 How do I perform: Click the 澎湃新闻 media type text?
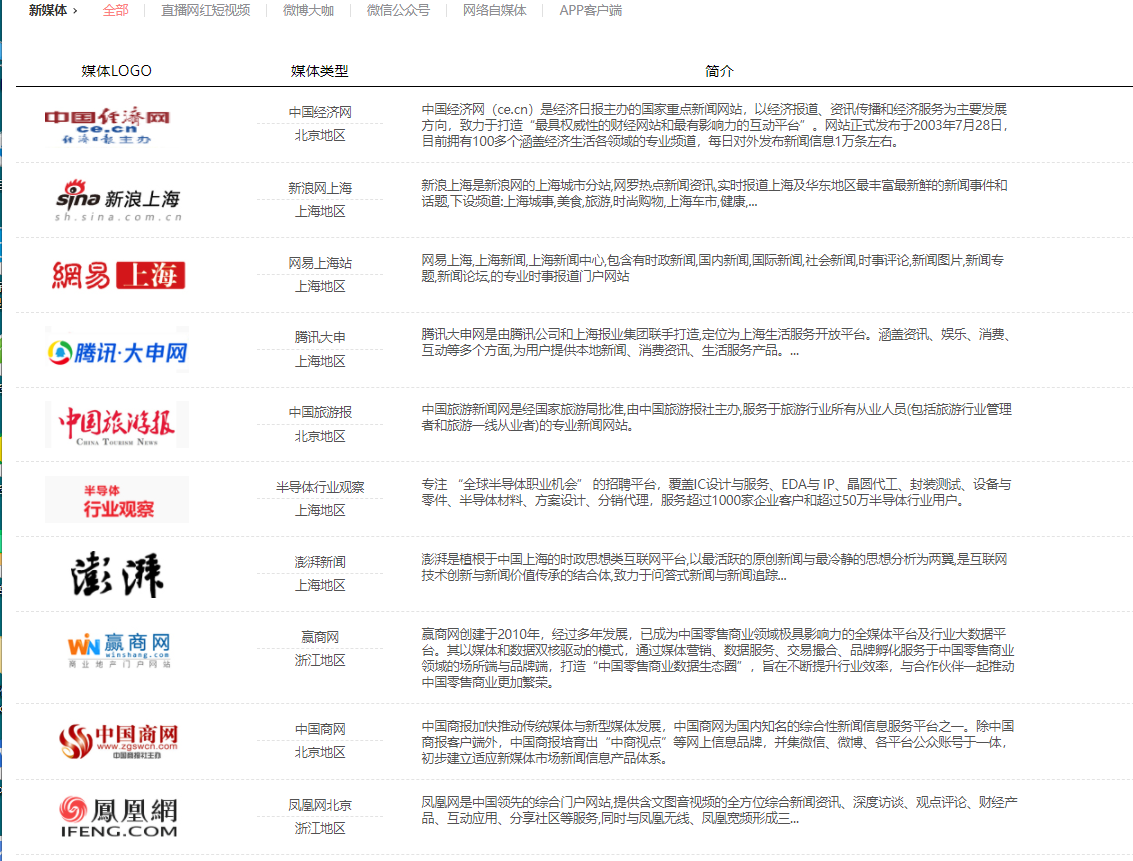(320, 562)
